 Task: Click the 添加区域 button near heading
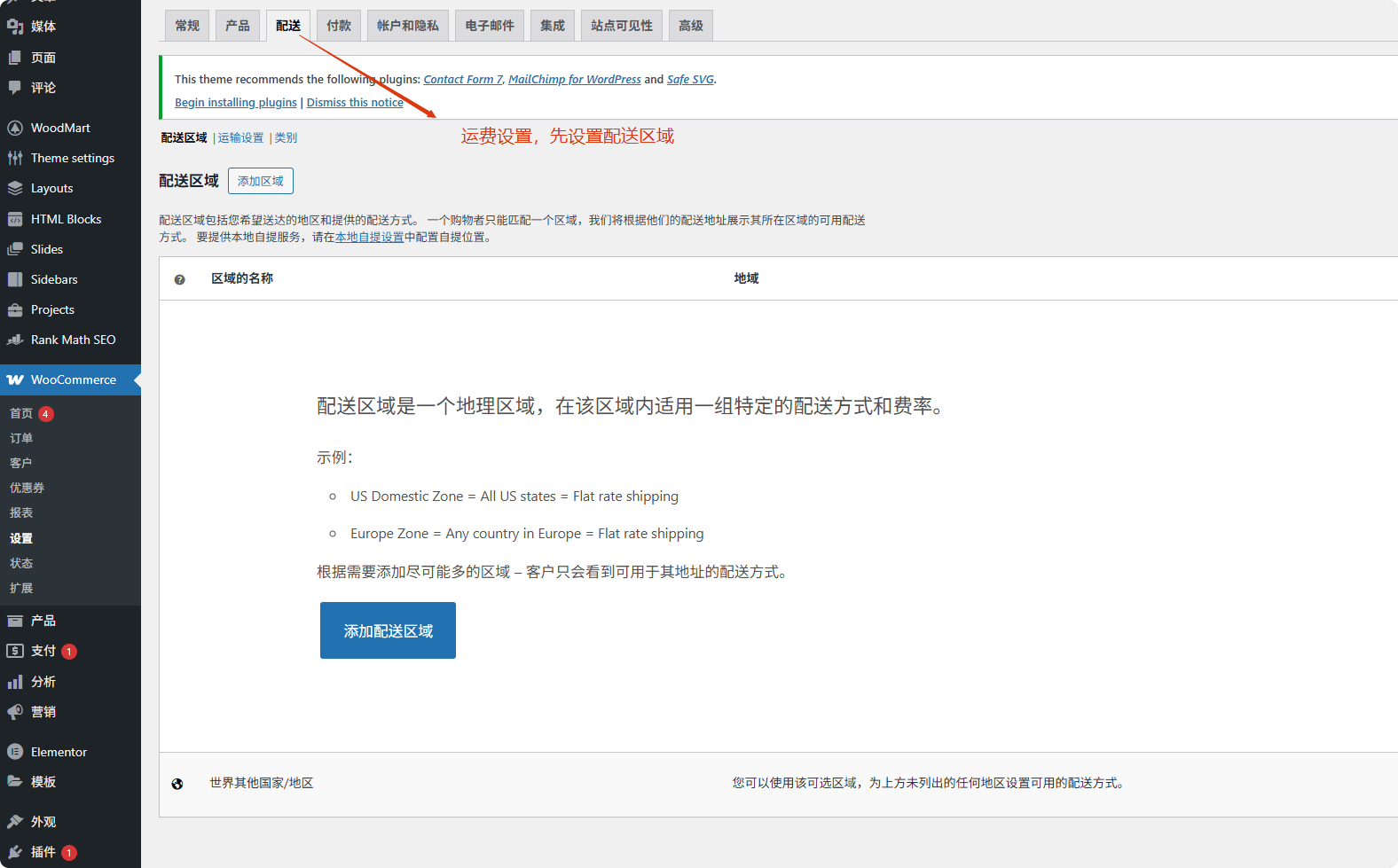pos(260,181)
